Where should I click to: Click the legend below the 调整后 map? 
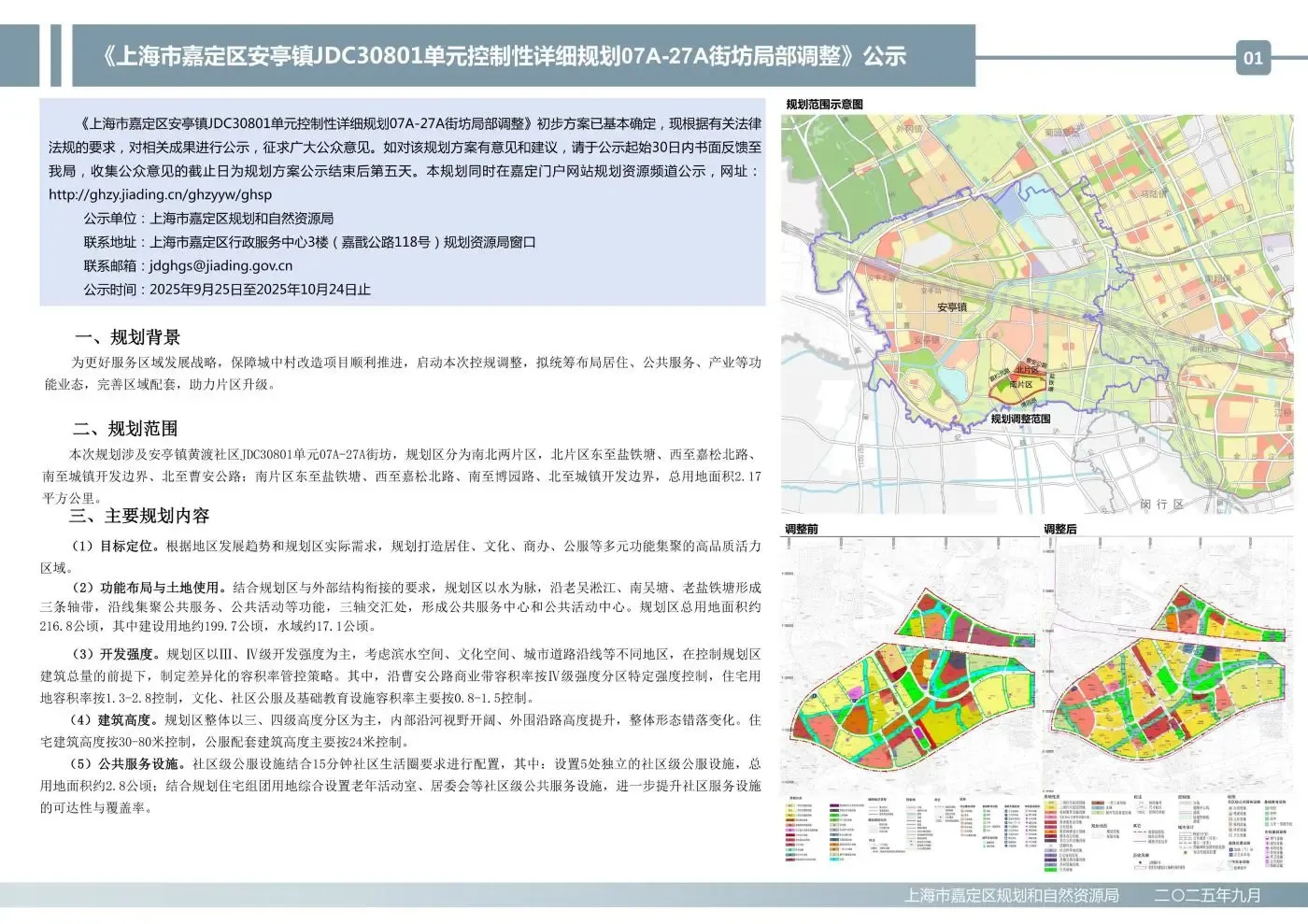(x=1168, y=830)
